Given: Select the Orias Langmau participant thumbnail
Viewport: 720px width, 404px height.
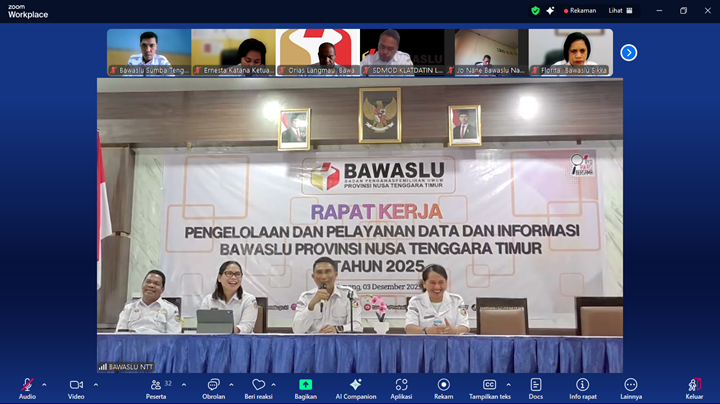Looking at the screenshot, I should [318, 52].
